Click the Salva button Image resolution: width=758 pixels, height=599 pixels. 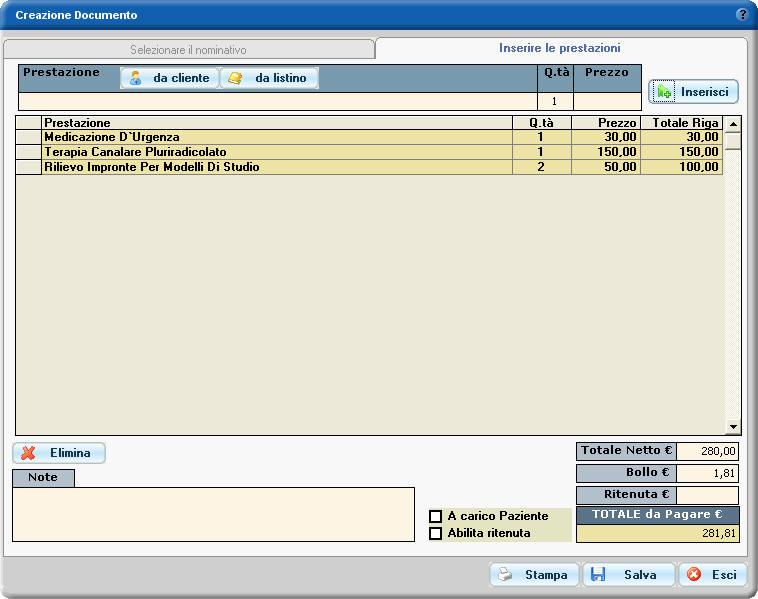628,575
